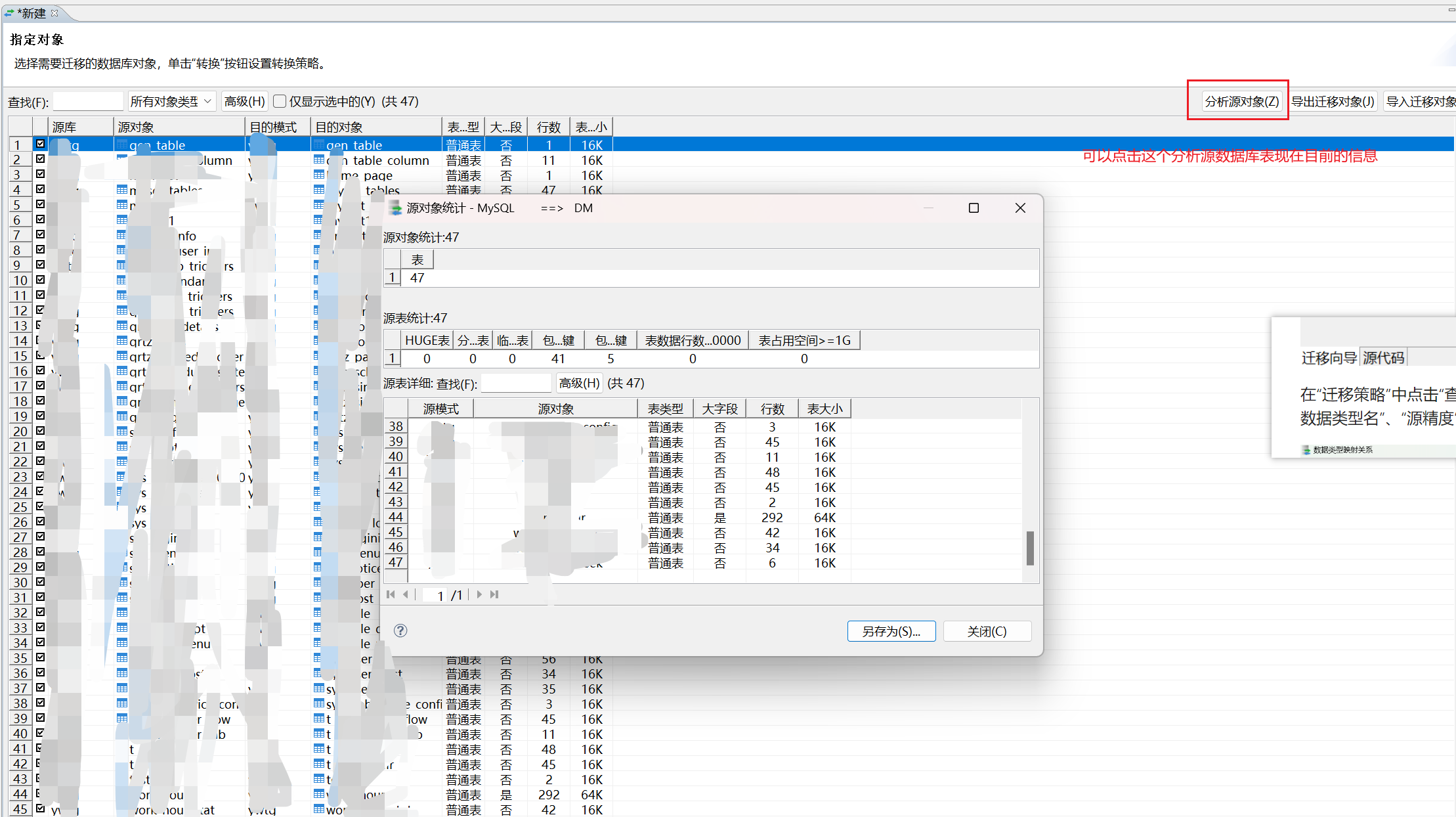Screen dimensions: 1456x817
Task: Toggle 仅显示选中的 checkbox
Action: (280, 101)
